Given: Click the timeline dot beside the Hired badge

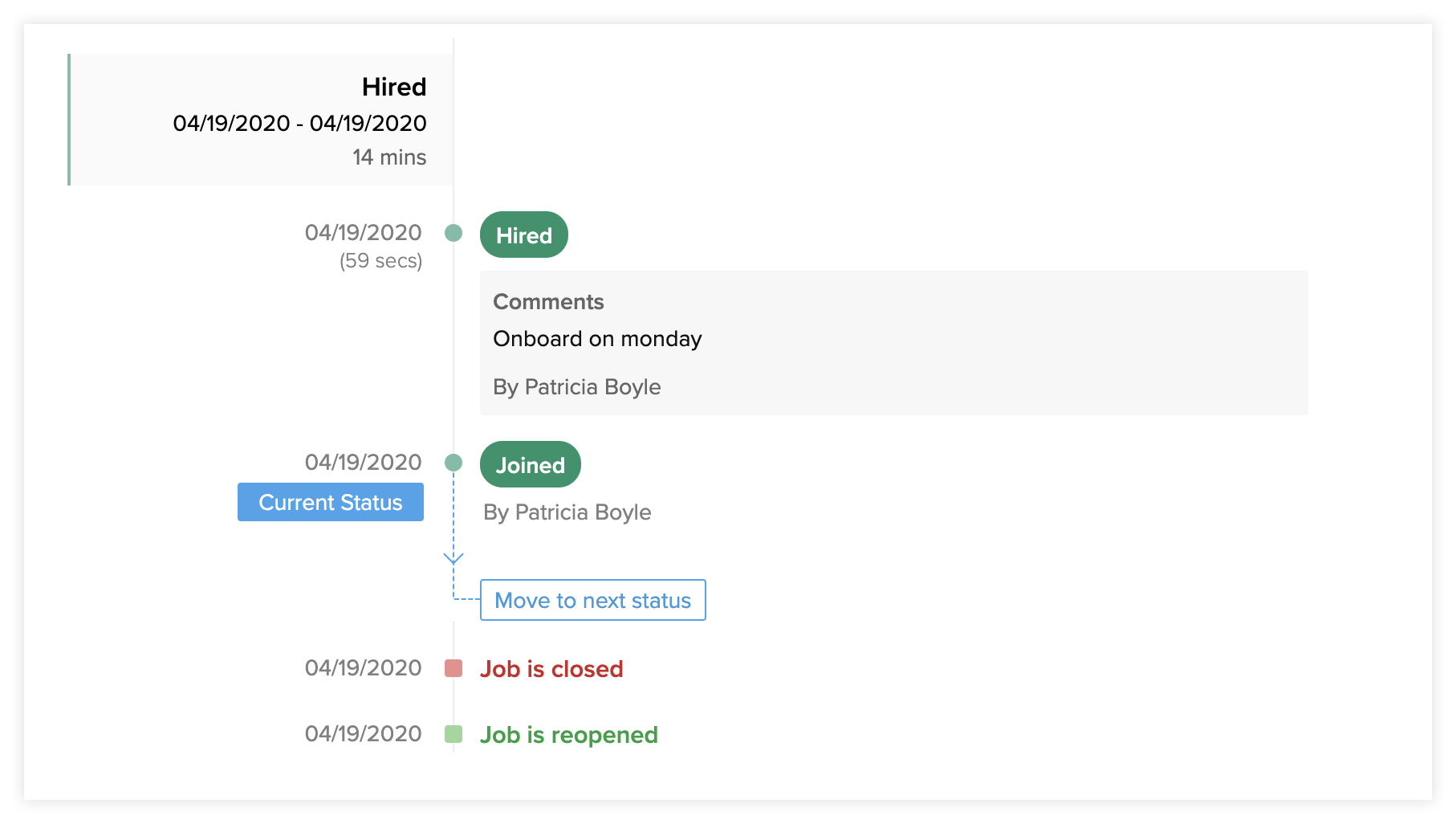Looking at the screenshot, I should click(x=453, y=233).
